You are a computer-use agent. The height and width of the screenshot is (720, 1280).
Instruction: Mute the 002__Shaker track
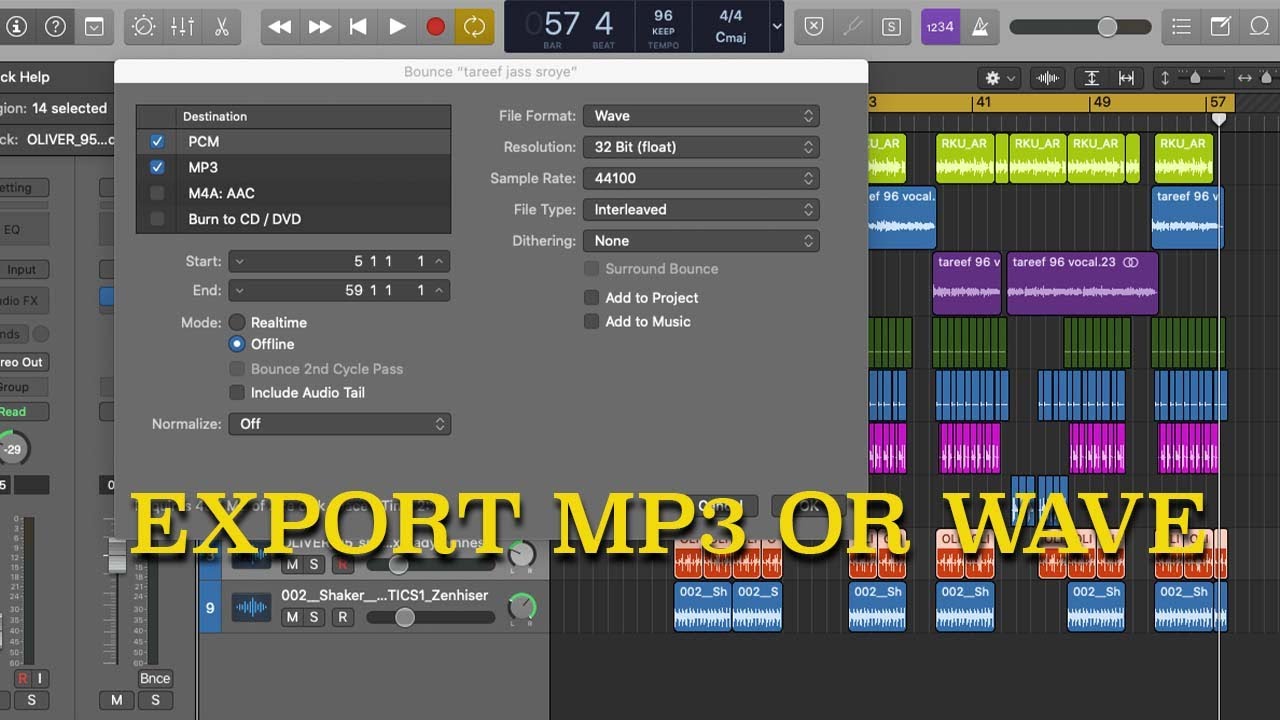click(x=292, y=618)
